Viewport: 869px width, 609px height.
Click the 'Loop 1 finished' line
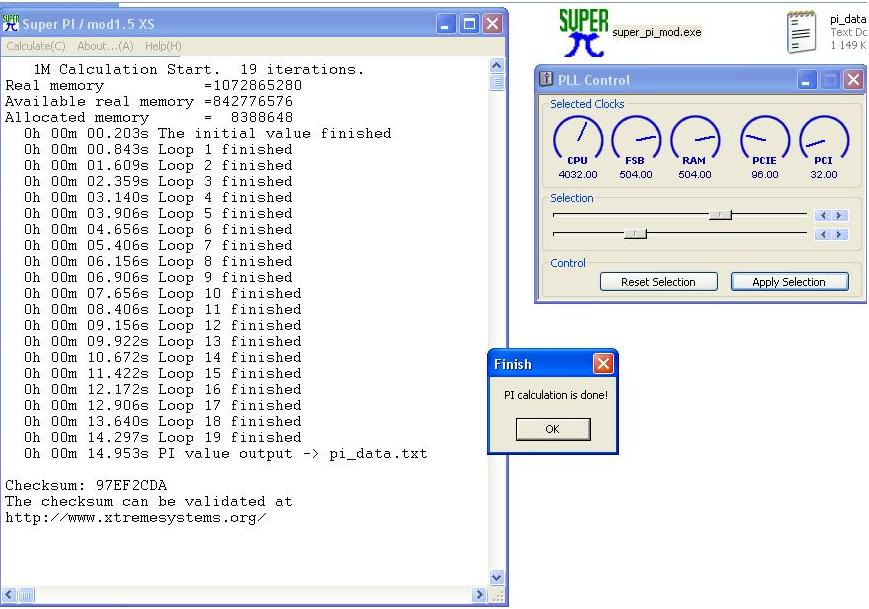[x=158, y=150]
